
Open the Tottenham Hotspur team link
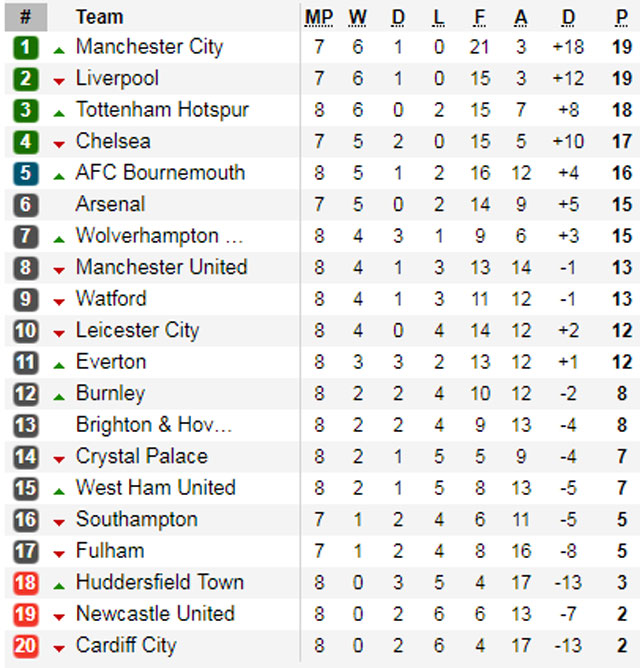(162, 110)
